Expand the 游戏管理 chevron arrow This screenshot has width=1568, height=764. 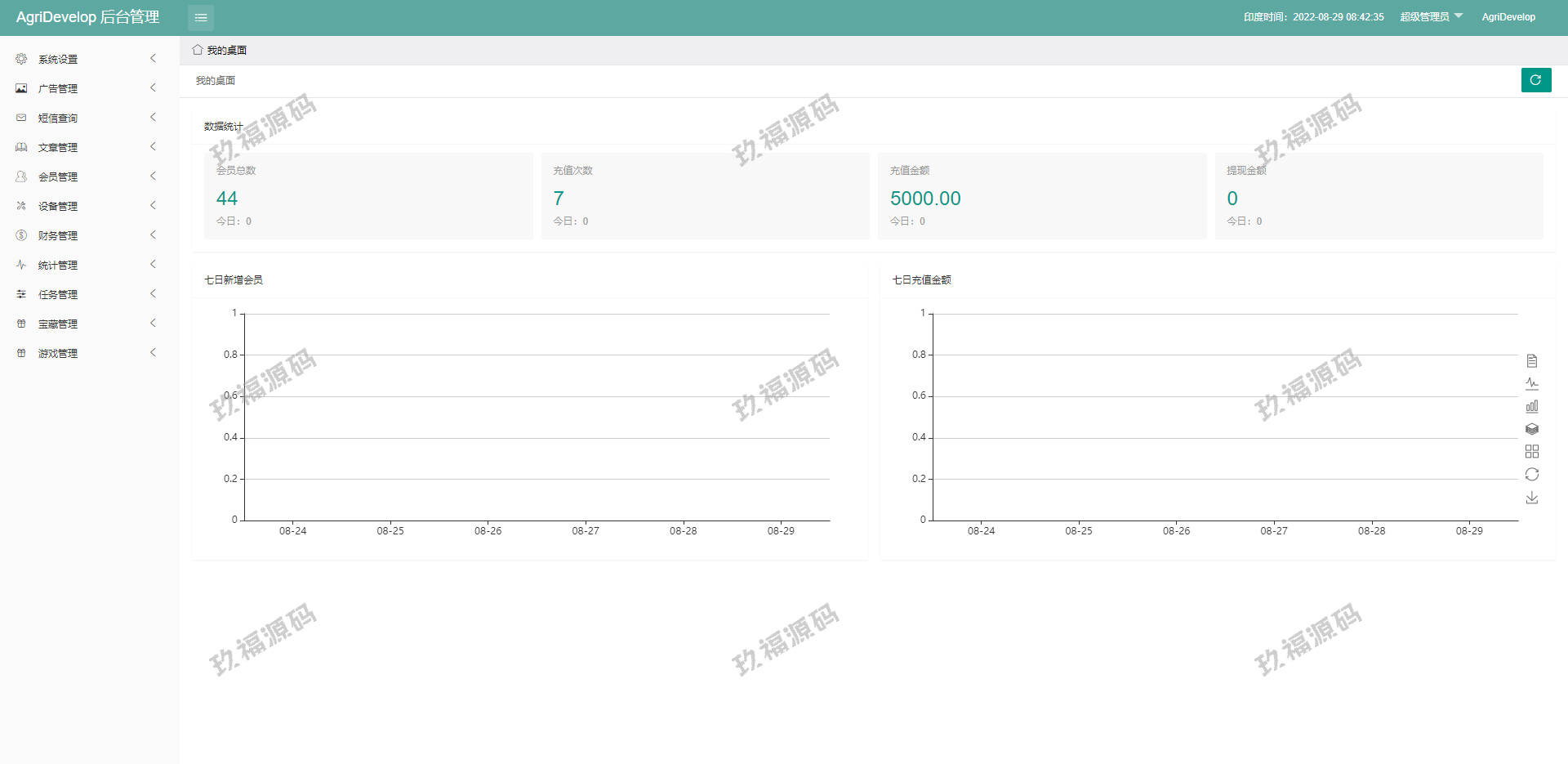tap(153, 353)
